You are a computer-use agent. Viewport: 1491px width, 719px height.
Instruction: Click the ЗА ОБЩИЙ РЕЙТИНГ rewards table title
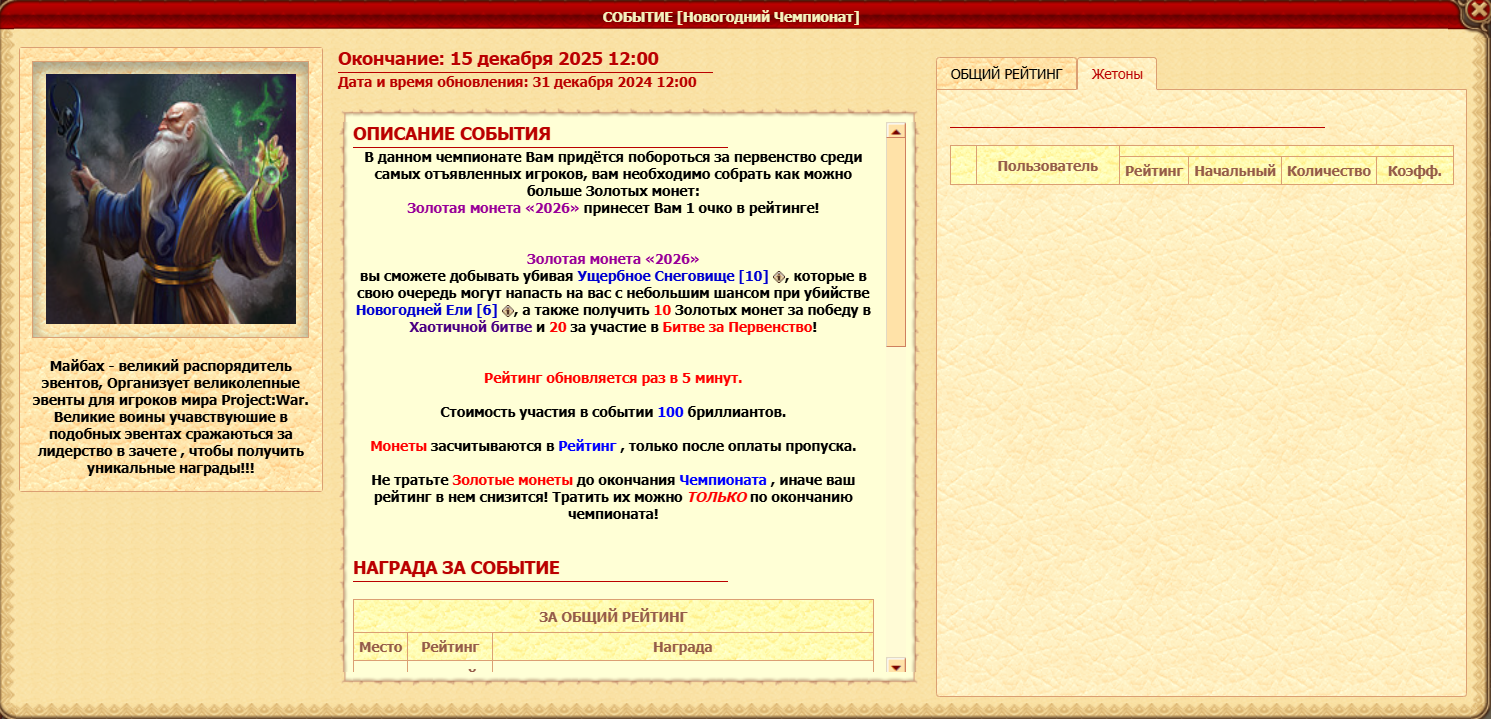pyautogui.click(x=613, y=616)
